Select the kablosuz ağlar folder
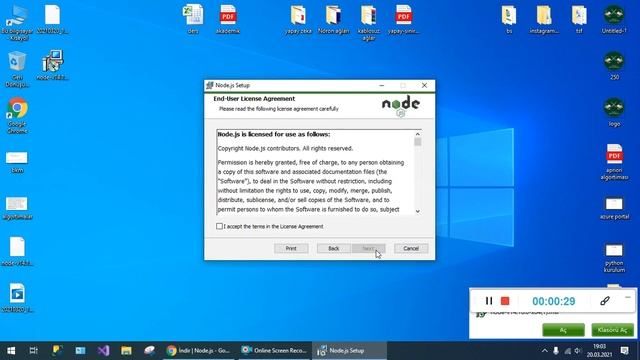Screen dimensions: 640x360 click(x=369, y=23)
